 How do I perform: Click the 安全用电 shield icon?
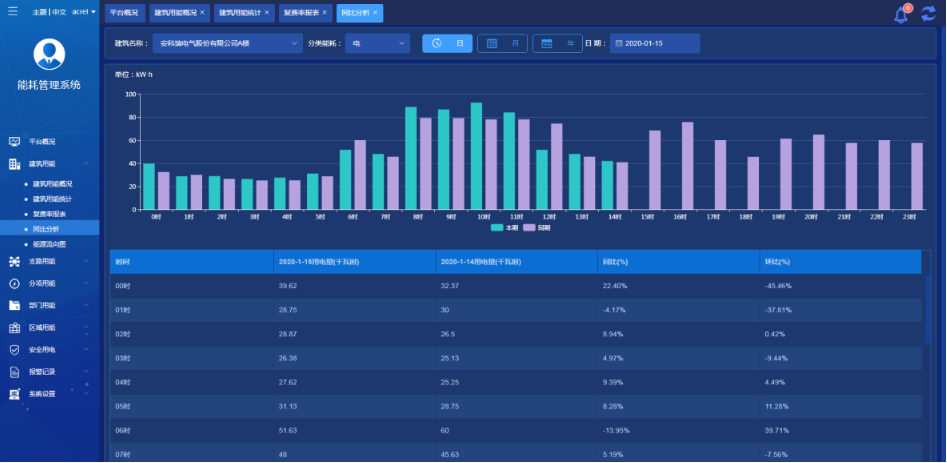pos(14,350)
